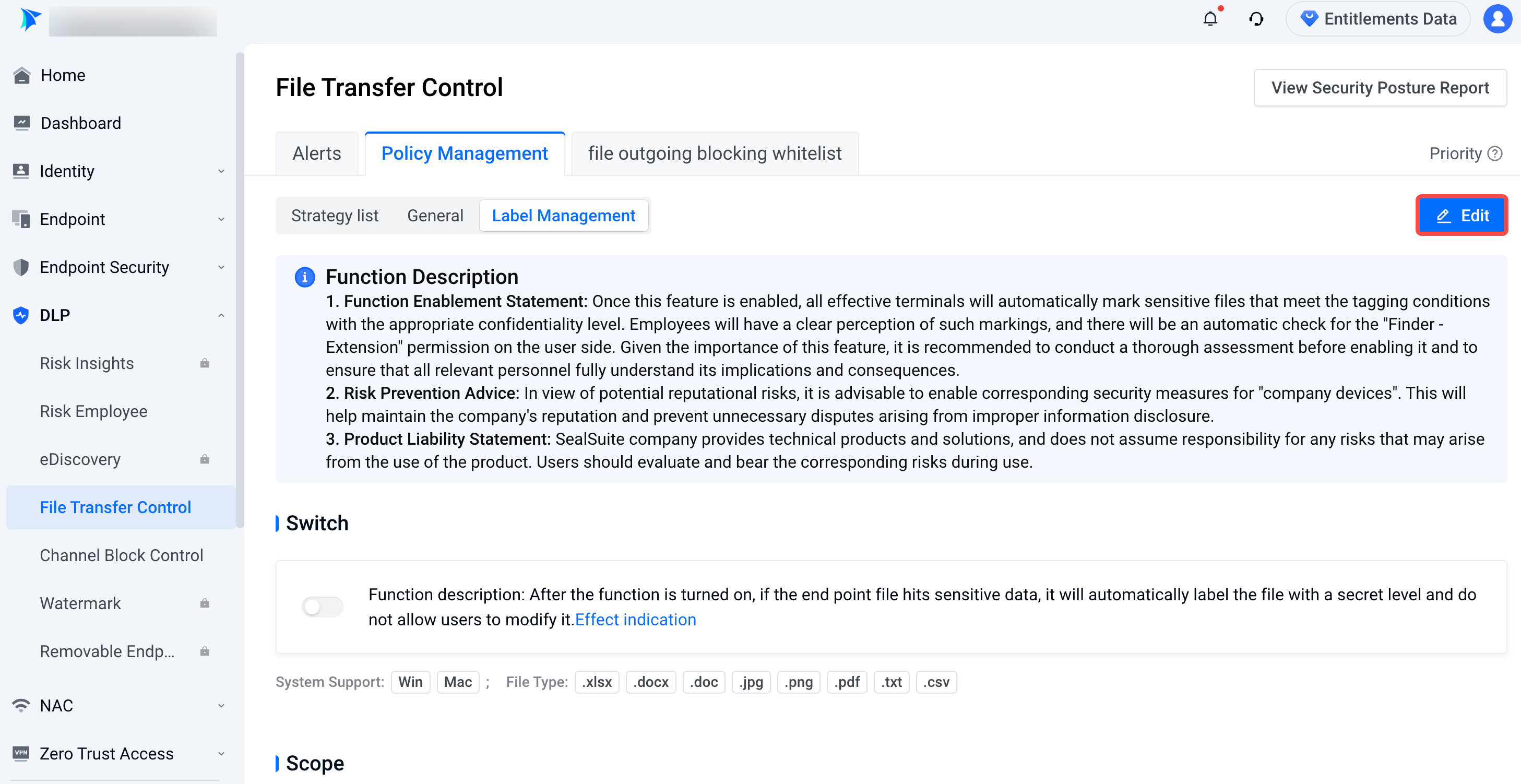Click the Function Description info icon
Image resolution: width=1521 pixels, height=784 pixels.
click(305, 277)
